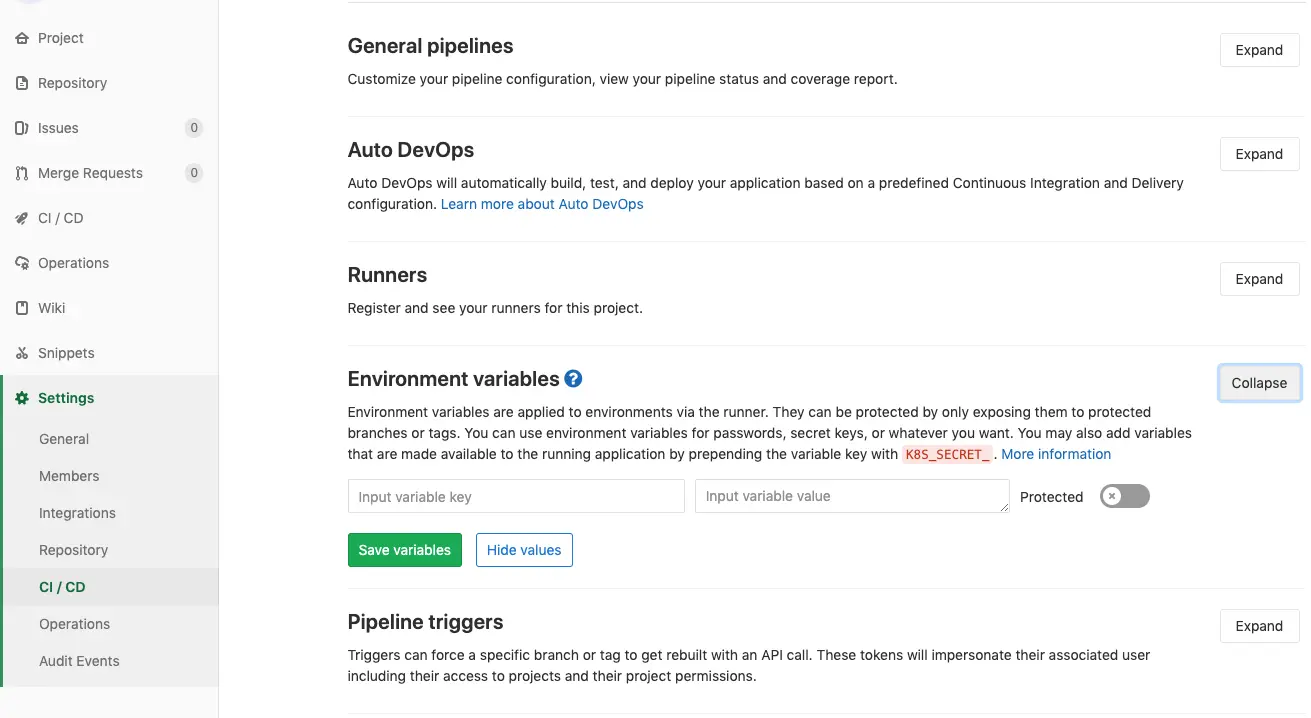Select Audit Events in settings submenu
Image resolution: width=1311 pixels, height=718 pixels.
(x=79, y=661)
